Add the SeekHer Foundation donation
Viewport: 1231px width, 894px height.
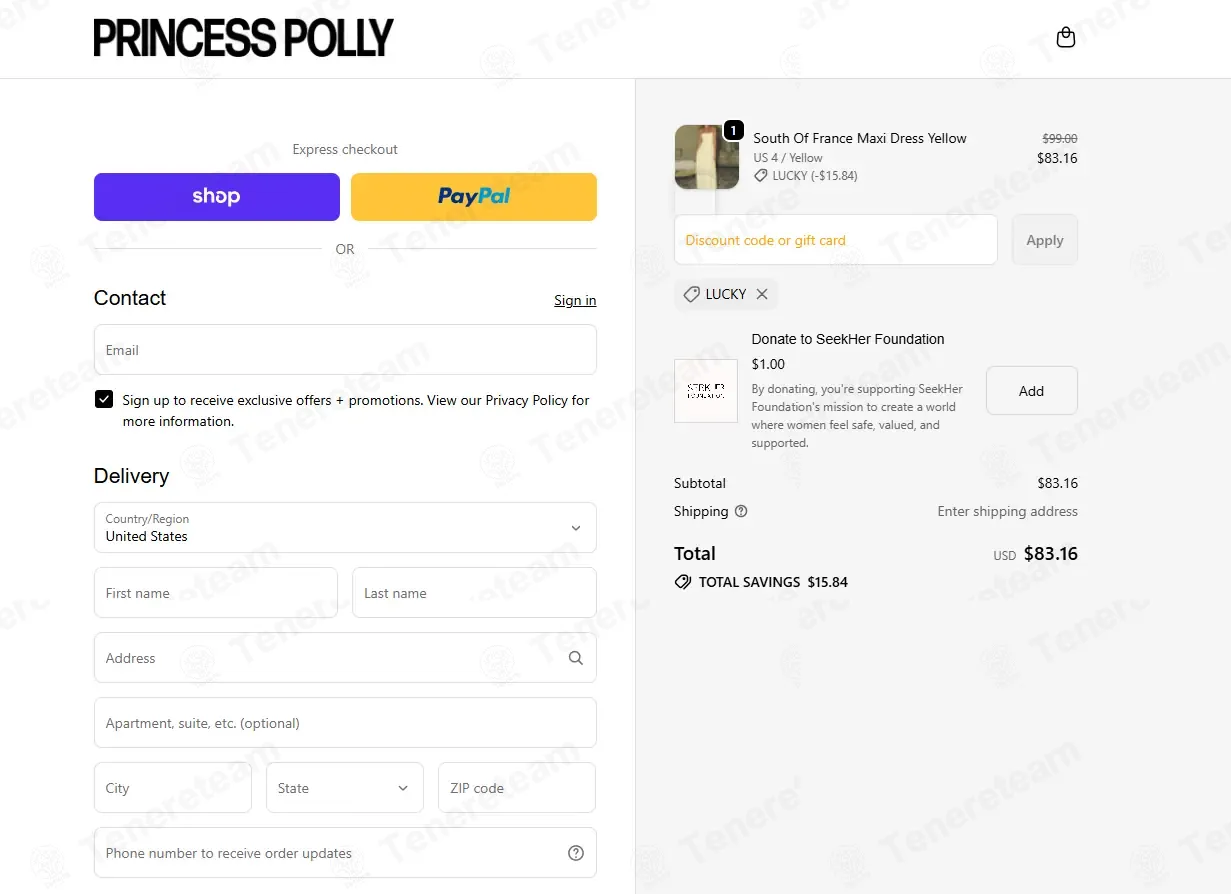point(1032,391)
